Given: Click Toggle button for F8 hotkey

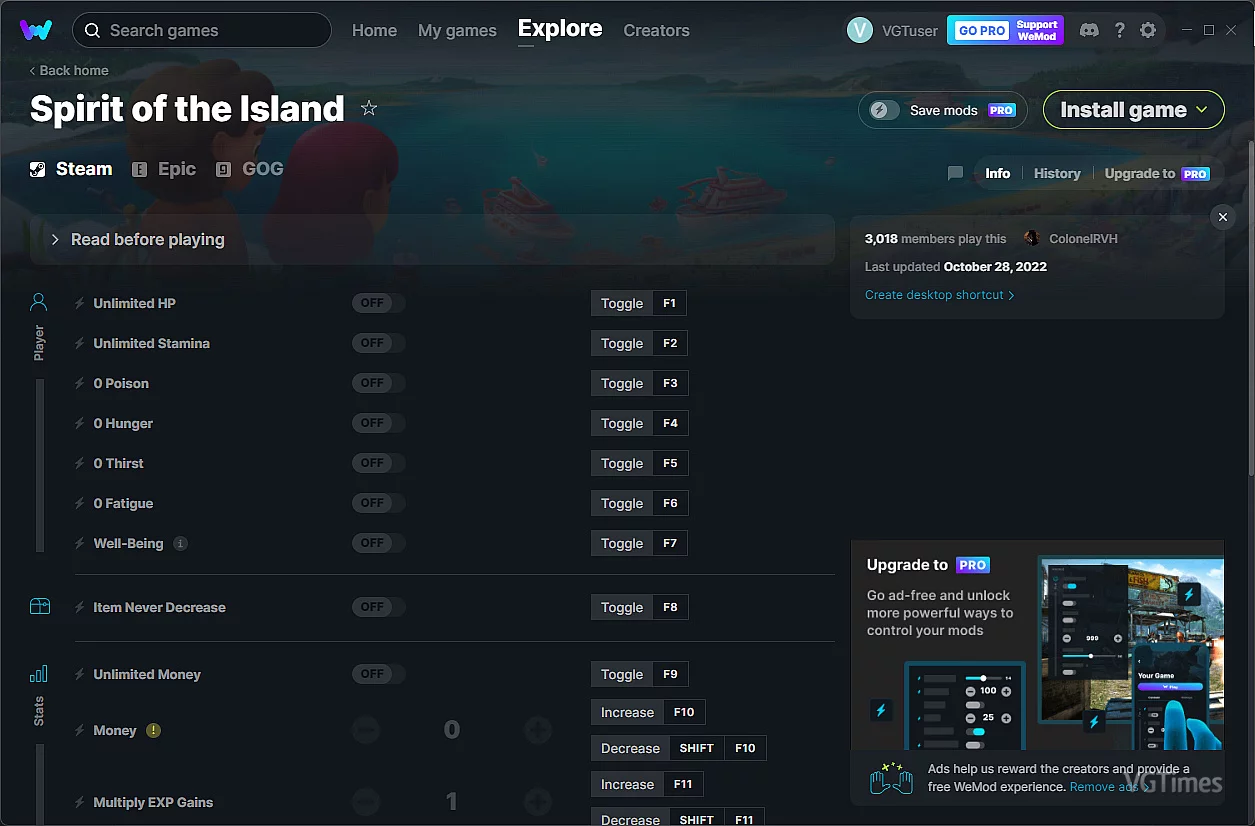Looking at the screenshot, I should pos(622,607).
